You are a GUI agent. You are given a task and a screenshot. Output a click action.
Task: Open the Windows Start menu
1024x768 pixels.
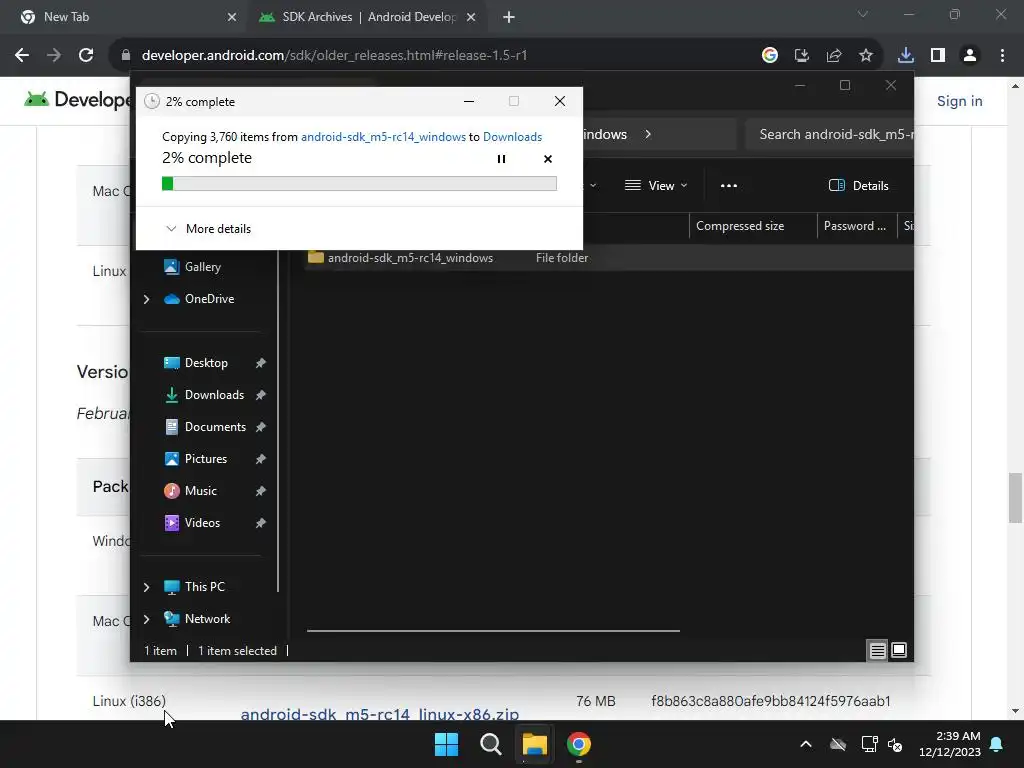click(x=447, y=744)
